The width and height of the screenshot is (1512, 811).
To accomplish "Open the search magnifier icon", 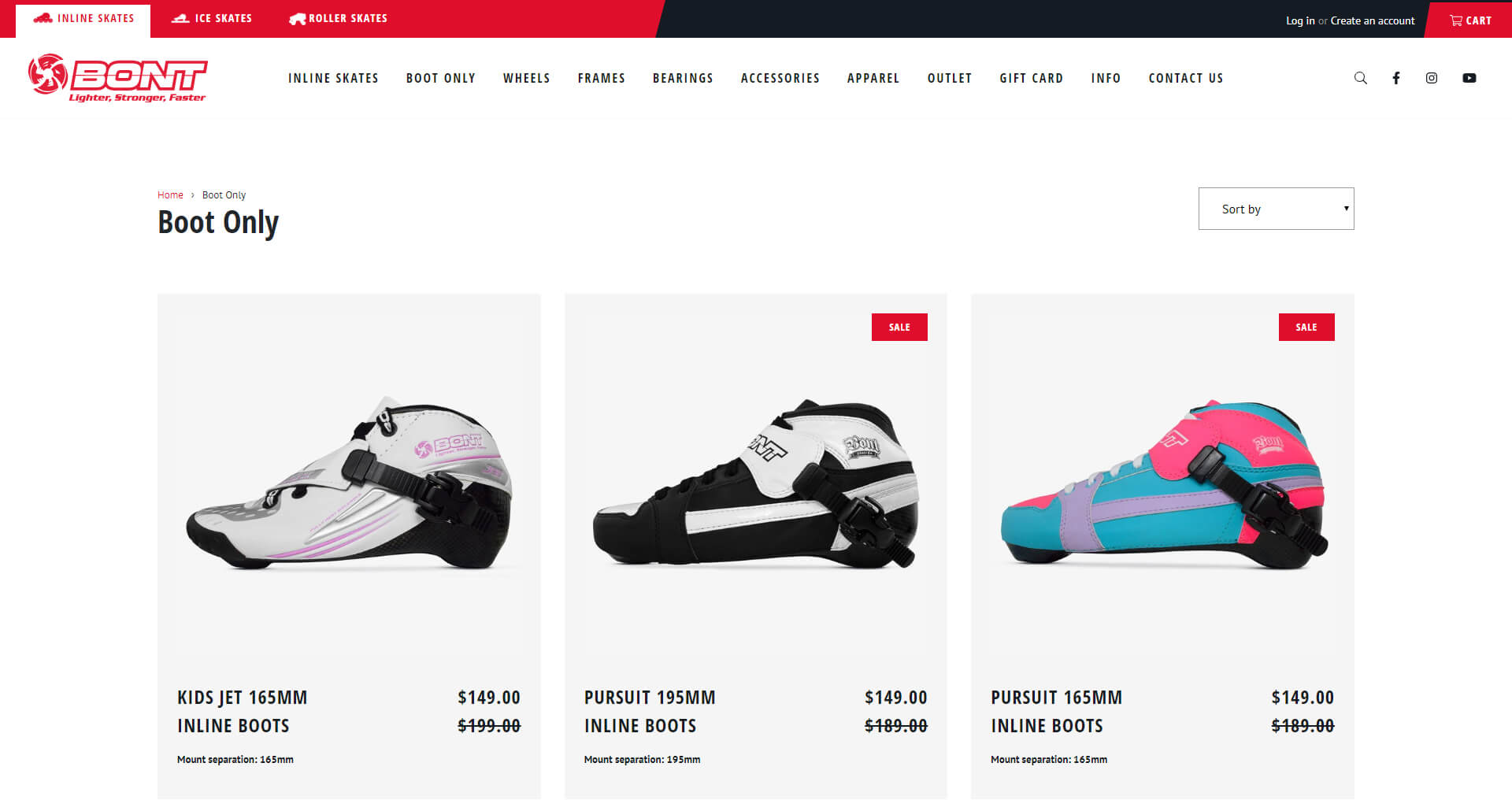I will (x=1360, y=78).
